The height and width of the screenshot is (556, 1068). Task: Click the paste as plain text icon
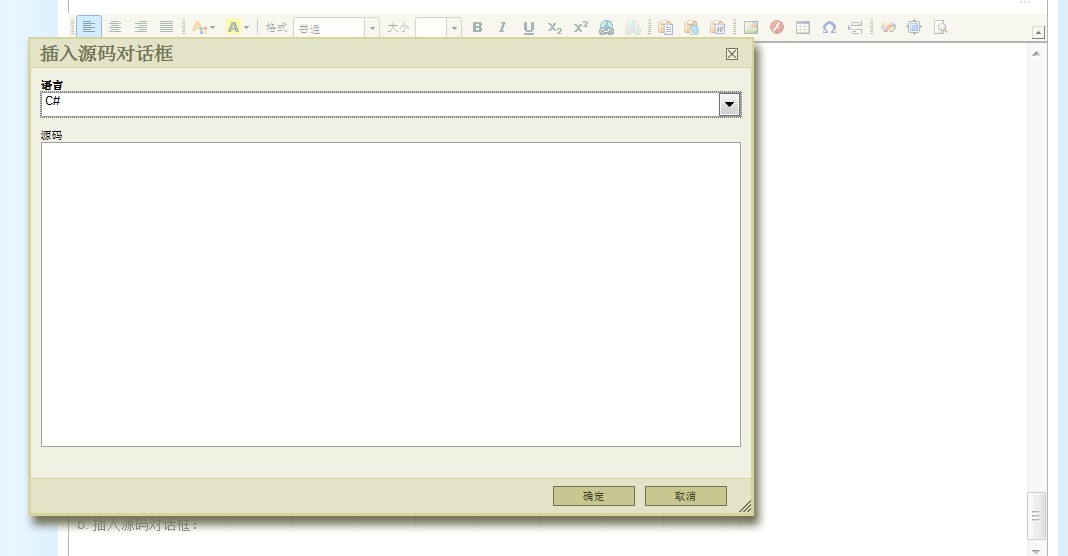(691, 27)
